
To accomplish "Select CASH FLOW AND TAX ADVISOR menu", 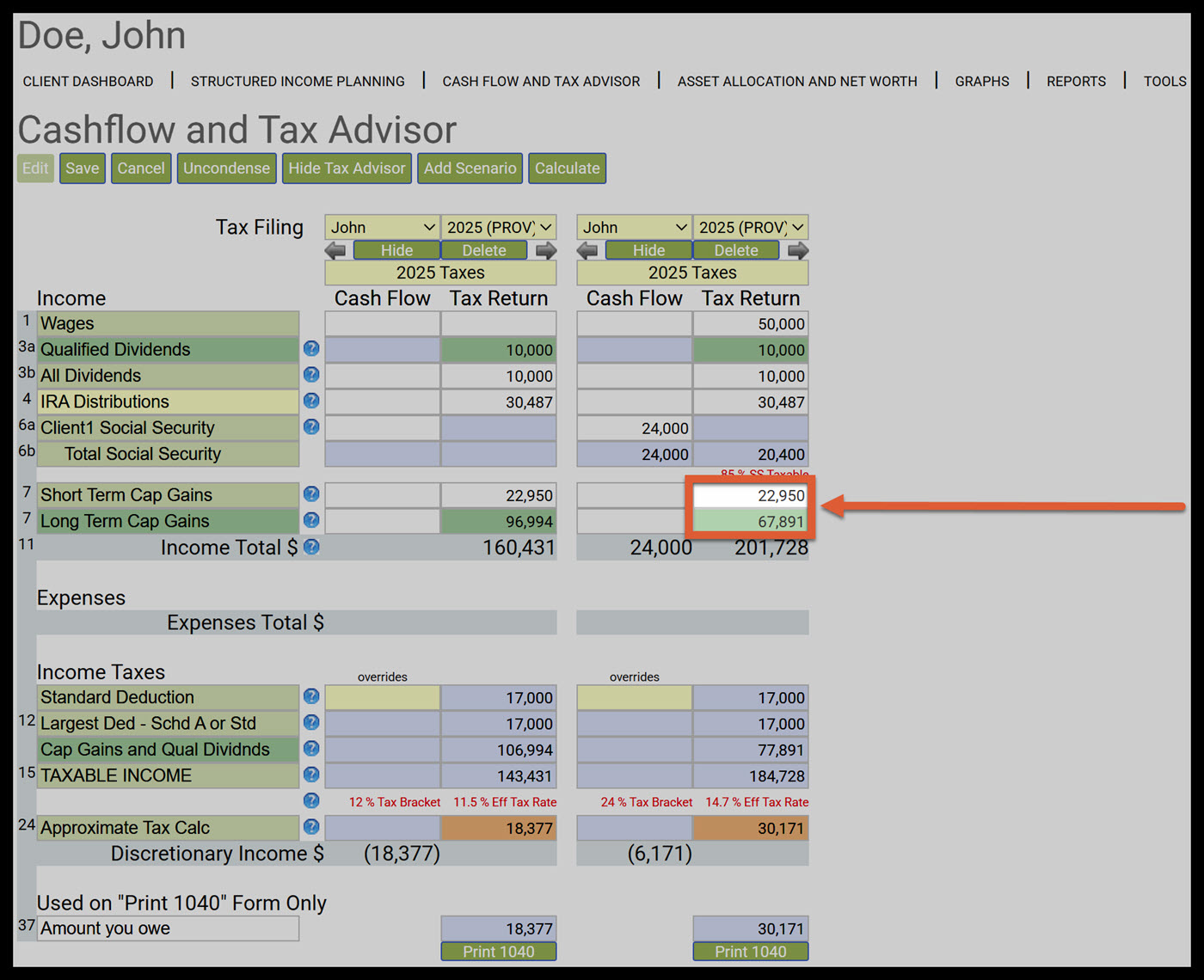I will 541,82.
